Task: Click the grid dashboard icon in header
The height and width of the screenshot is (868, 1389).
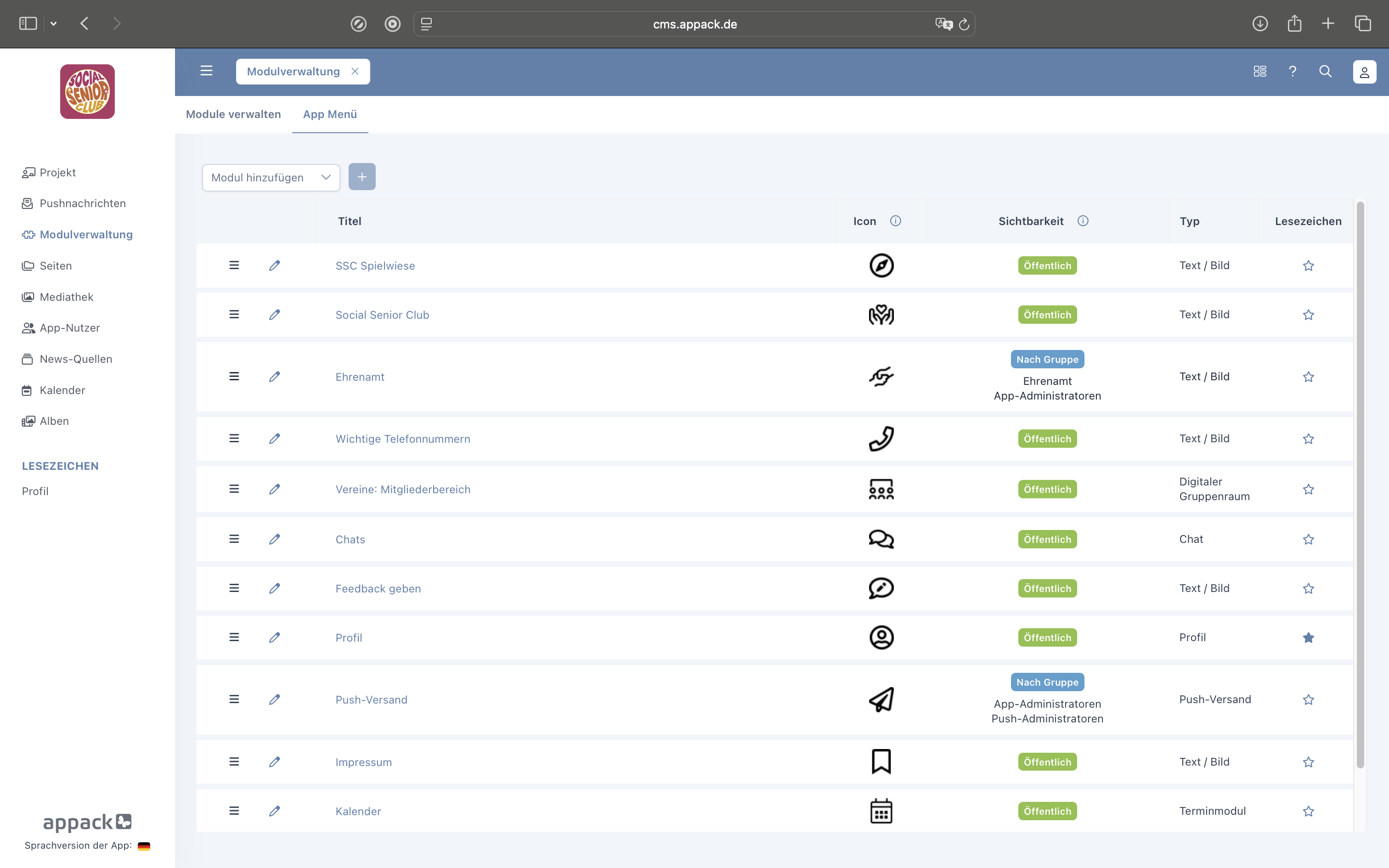Action: coord(1260,71)
